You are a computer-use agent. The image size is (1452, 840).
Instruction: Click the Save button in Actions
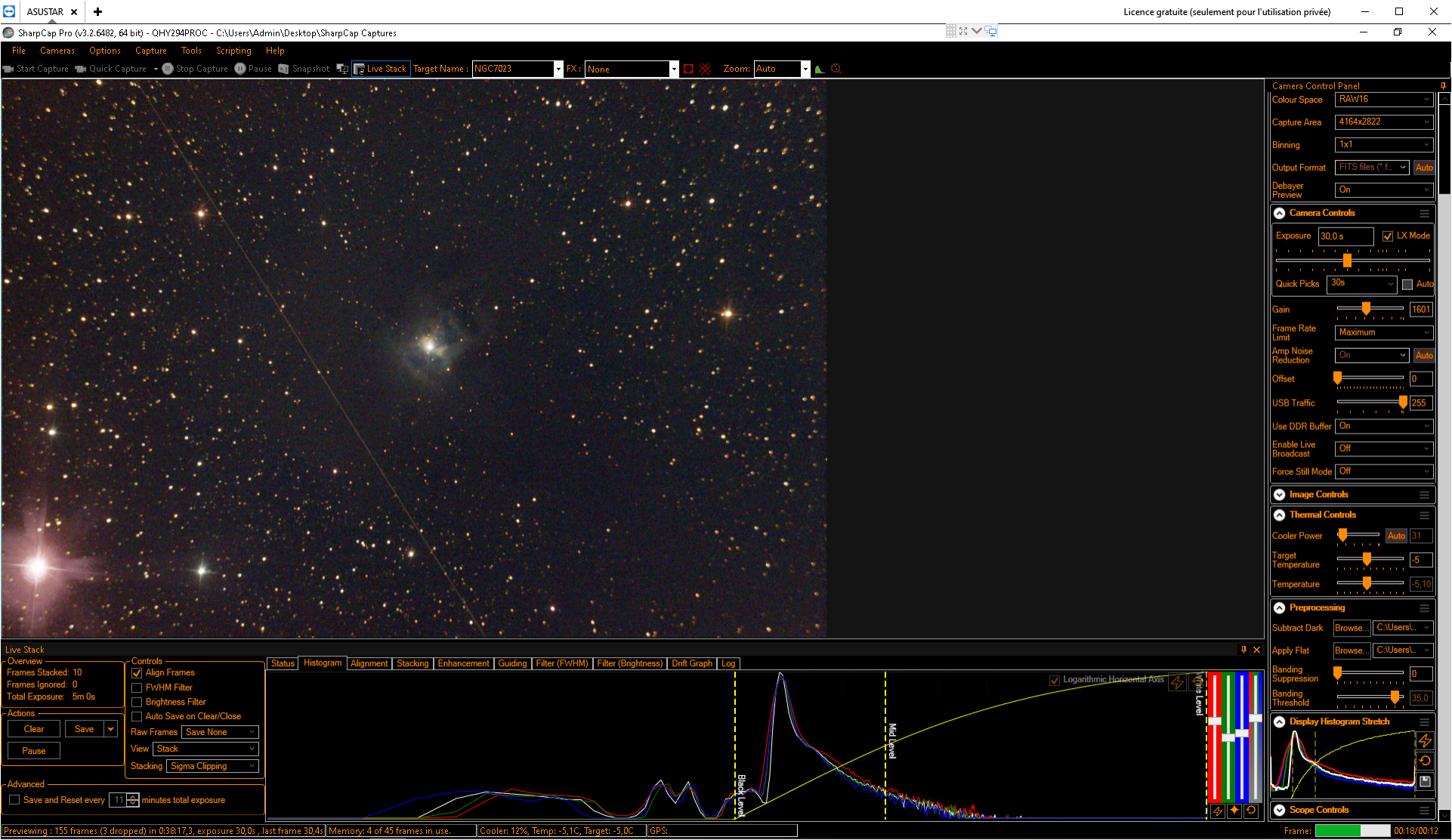point(85,729)
